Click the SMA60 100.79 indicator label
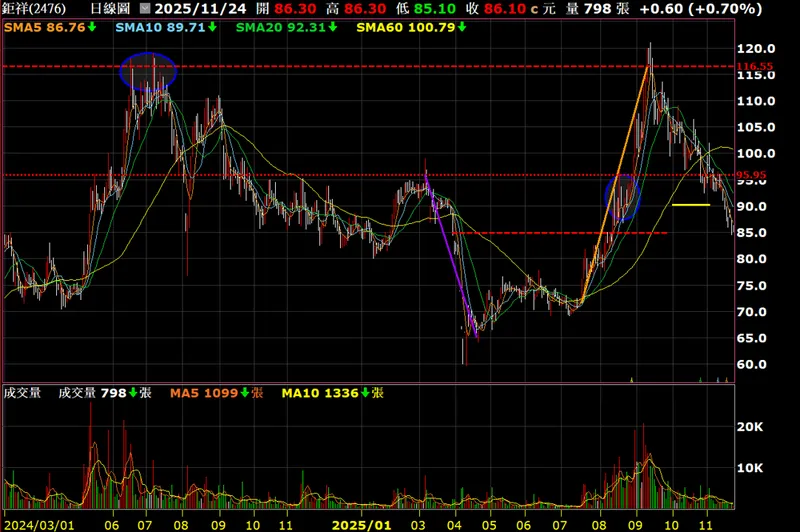Image resolution: width=800 pixels, height=532 pixels. coord(406,27)
